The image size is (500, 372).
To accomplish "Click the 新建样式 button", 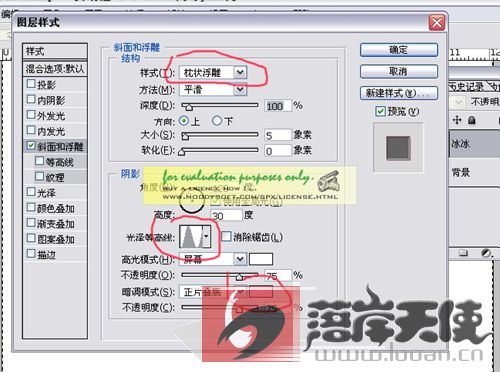I will click(399, 93).
